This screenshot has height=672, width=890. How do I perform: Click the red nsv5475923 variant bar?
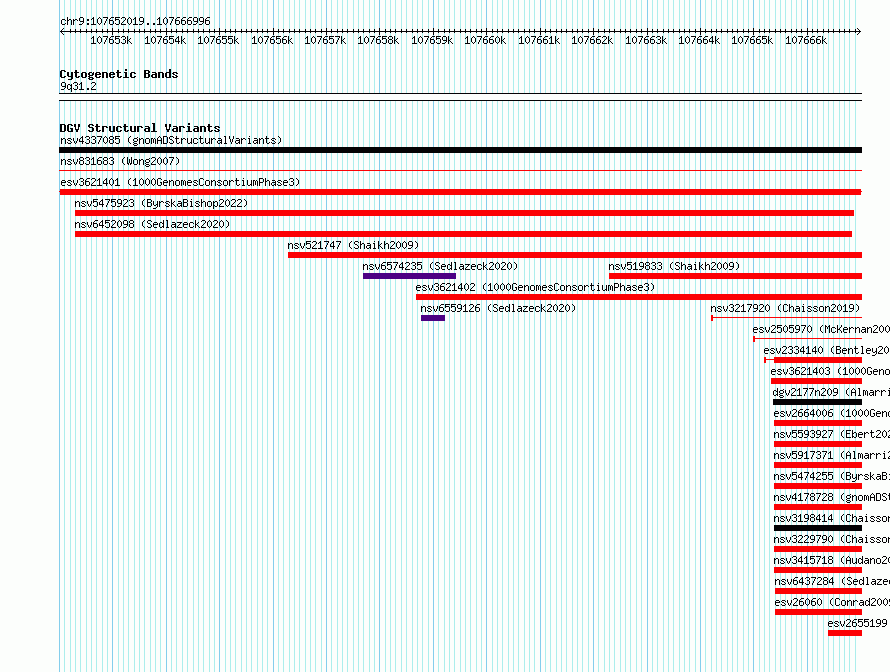coord(464,213)
